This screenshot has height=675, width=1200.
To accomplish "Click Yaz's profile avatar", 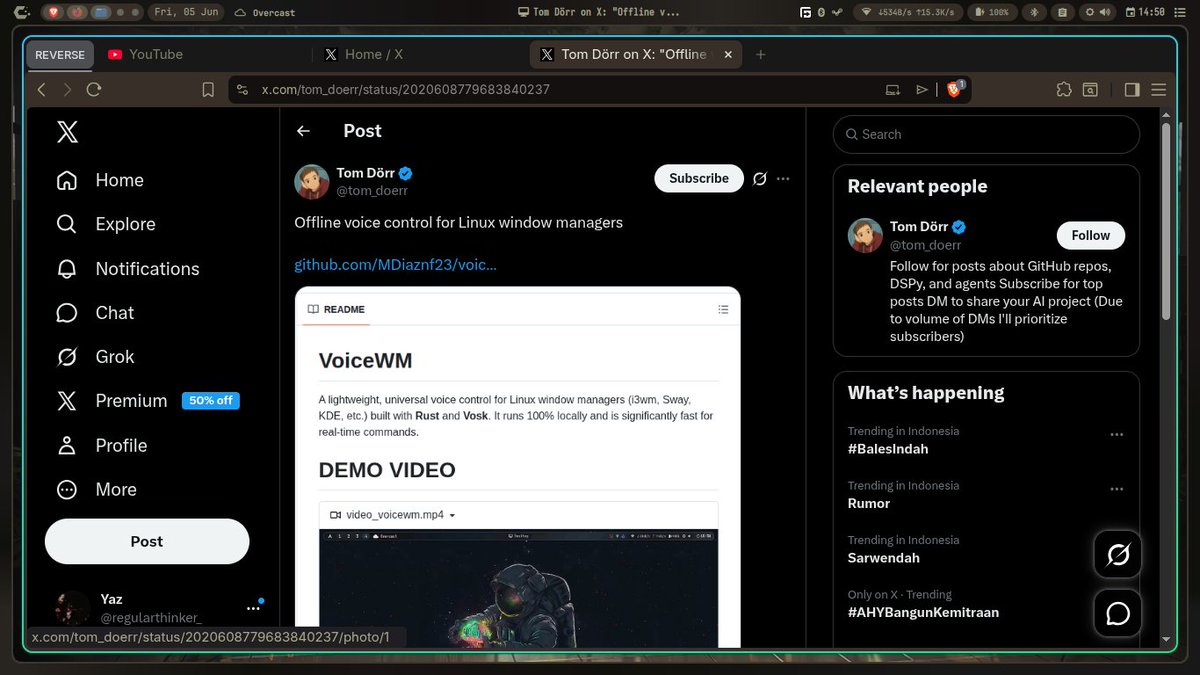I will pos(73,608).
